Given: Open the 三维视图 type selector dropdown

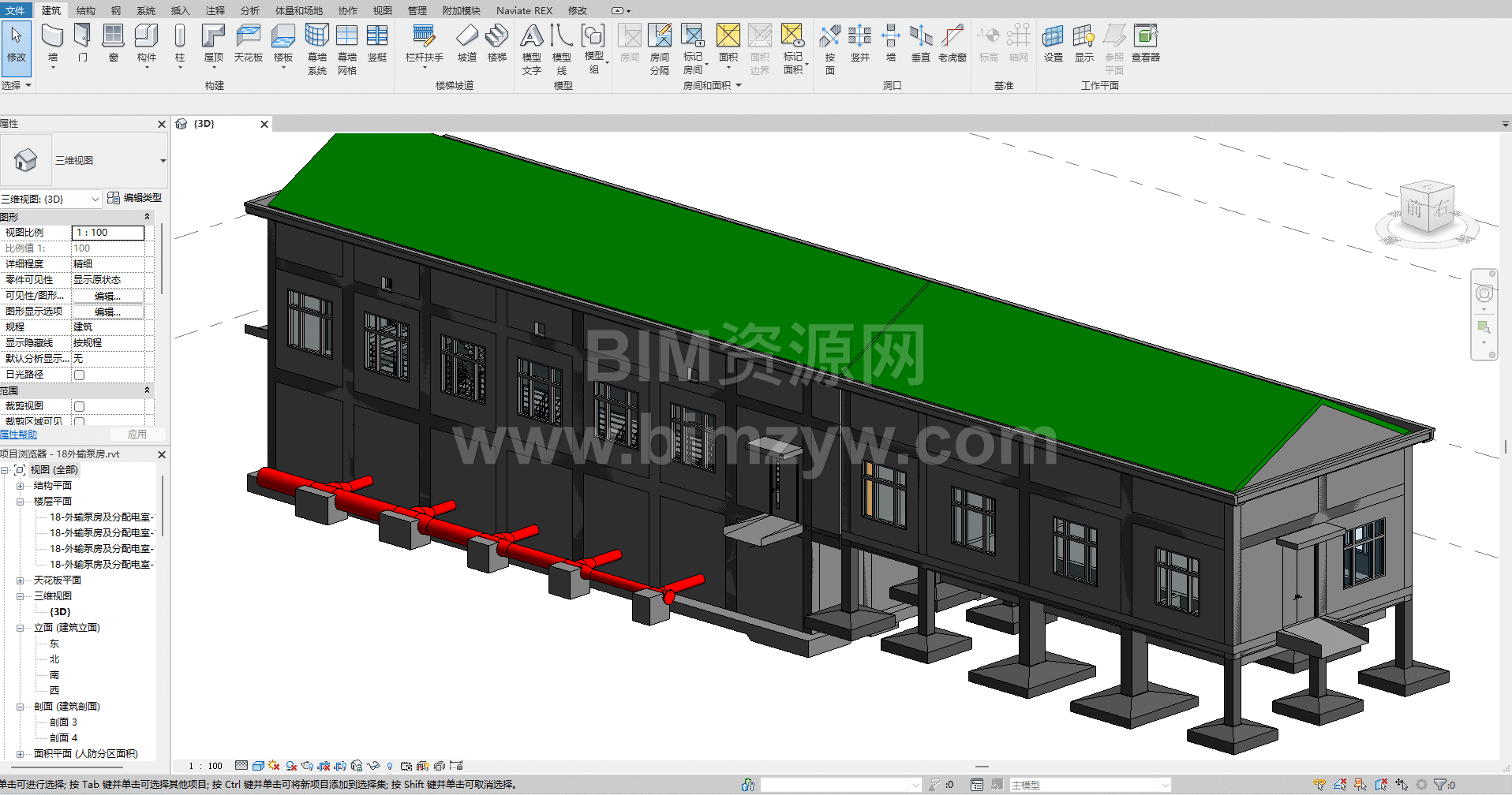Looking at the screenshot, I should coord(163,160).
